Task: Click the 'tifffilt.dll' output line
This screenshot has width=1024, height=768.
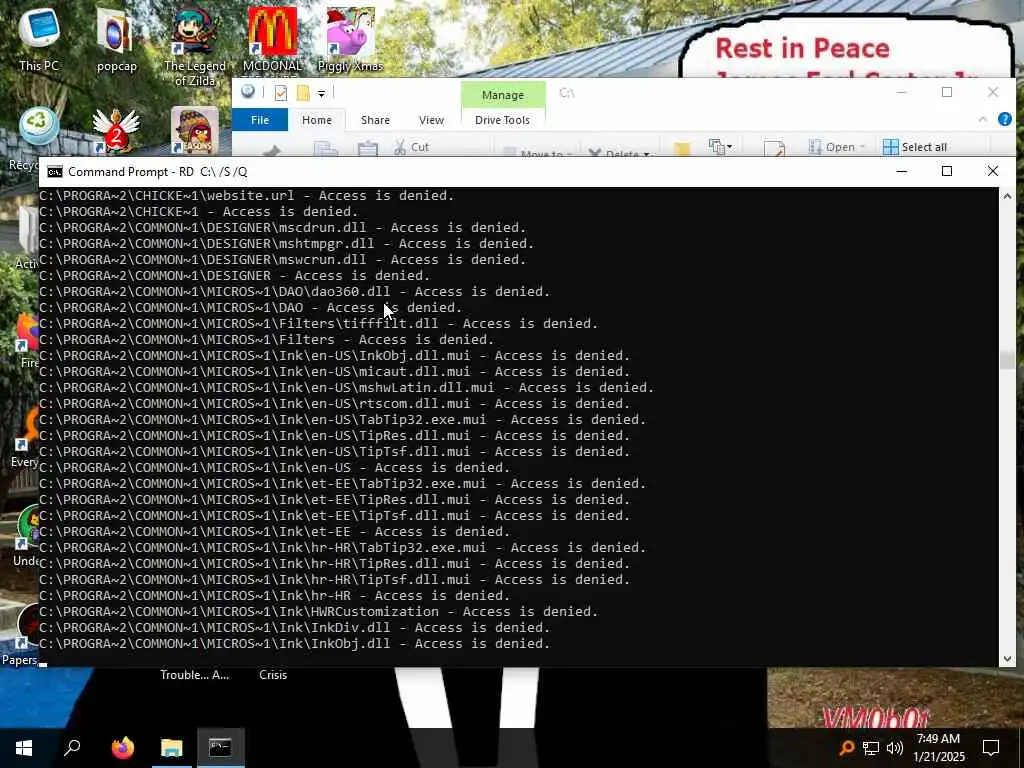Action: click(x=319, y=323)
